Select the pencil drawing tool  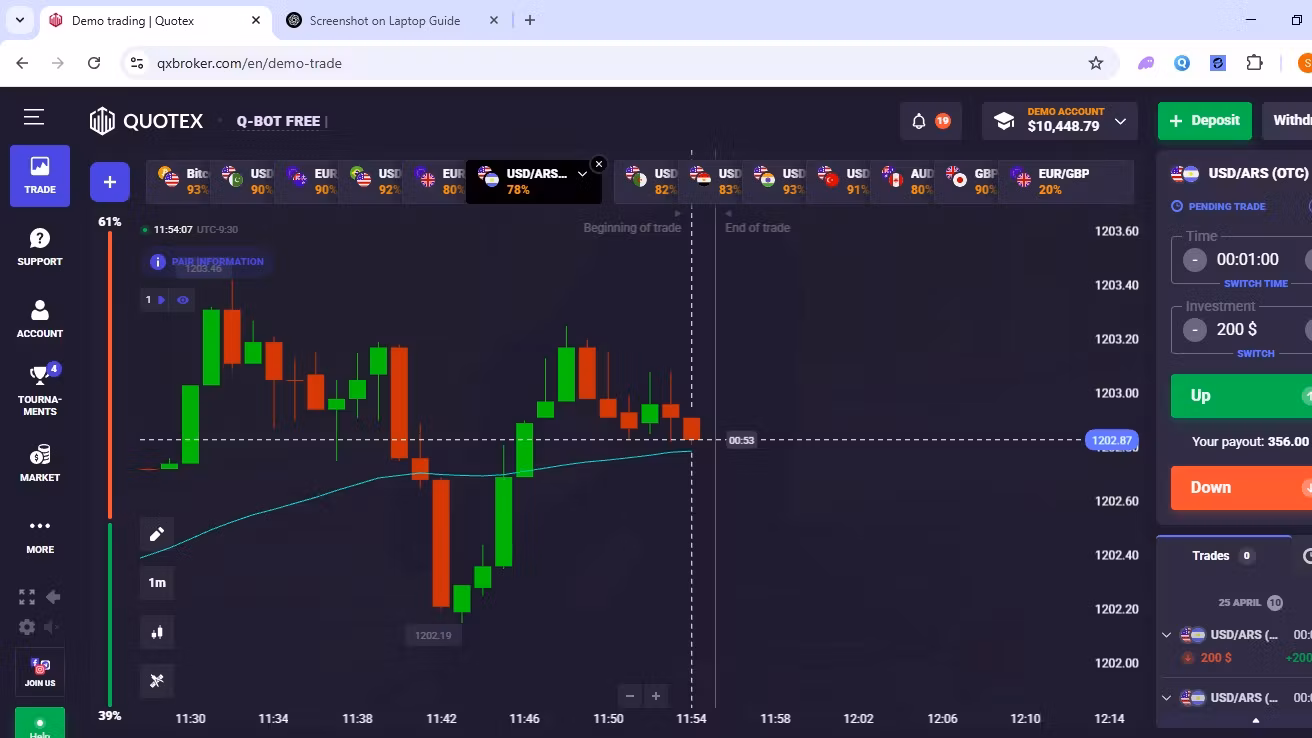157,533
